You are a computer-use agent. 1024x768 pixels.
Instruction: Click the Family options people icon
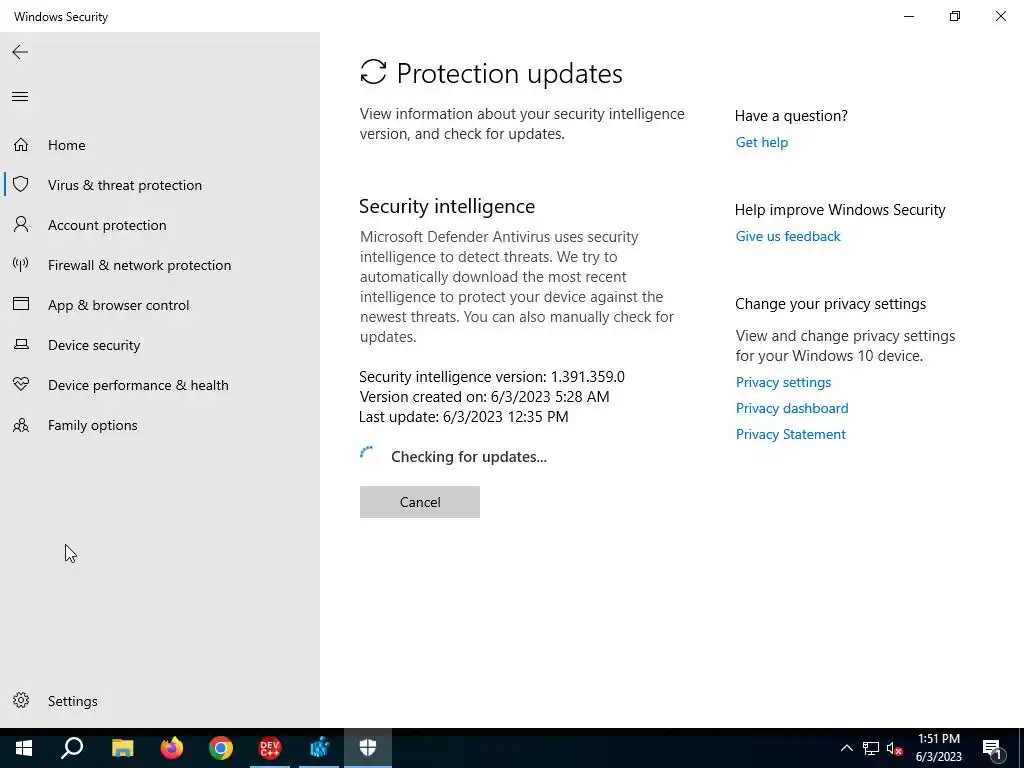(21, 425)
